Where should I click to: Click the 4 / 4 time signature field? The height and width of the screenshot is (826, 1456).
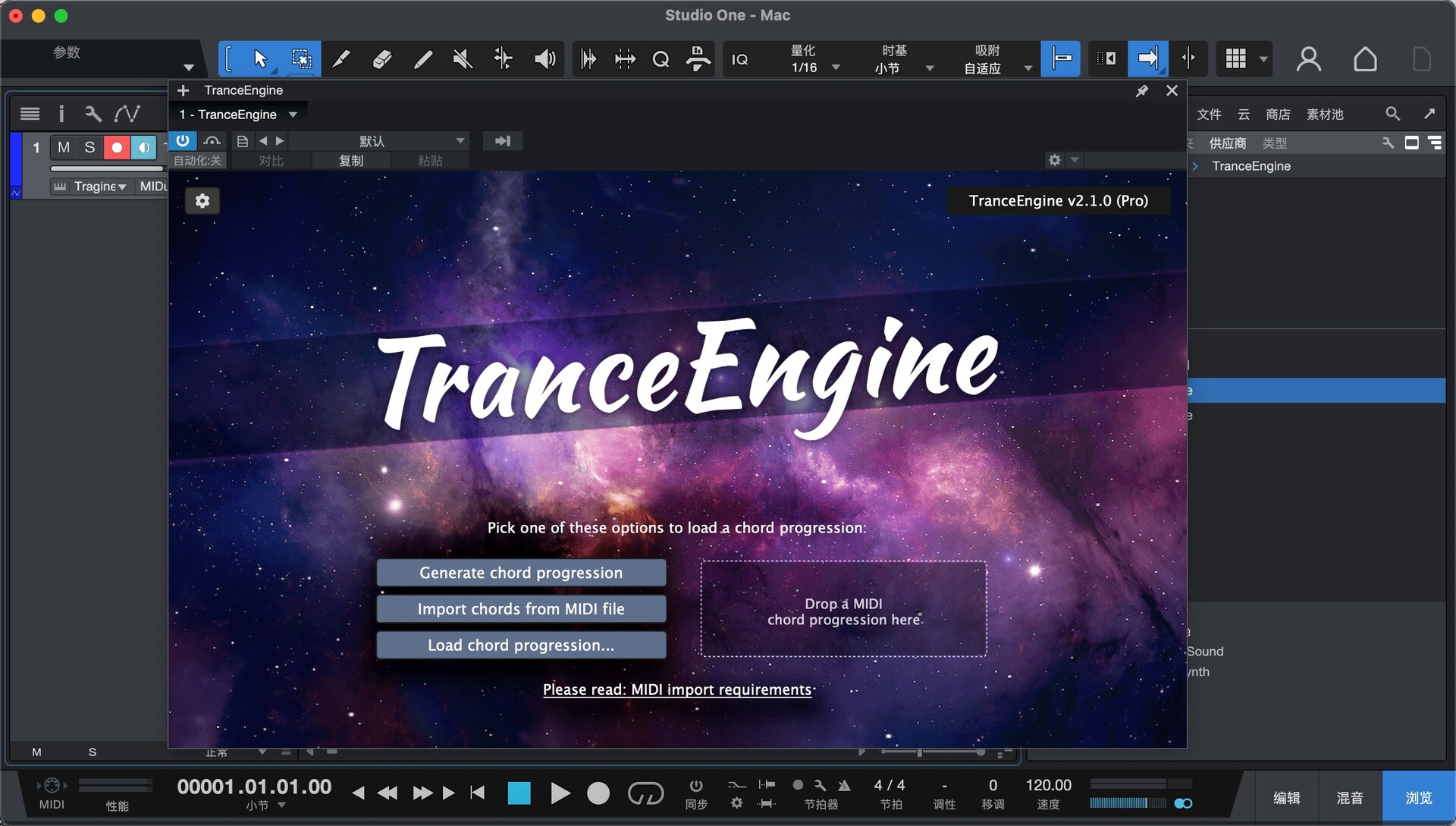coord(890,786)
